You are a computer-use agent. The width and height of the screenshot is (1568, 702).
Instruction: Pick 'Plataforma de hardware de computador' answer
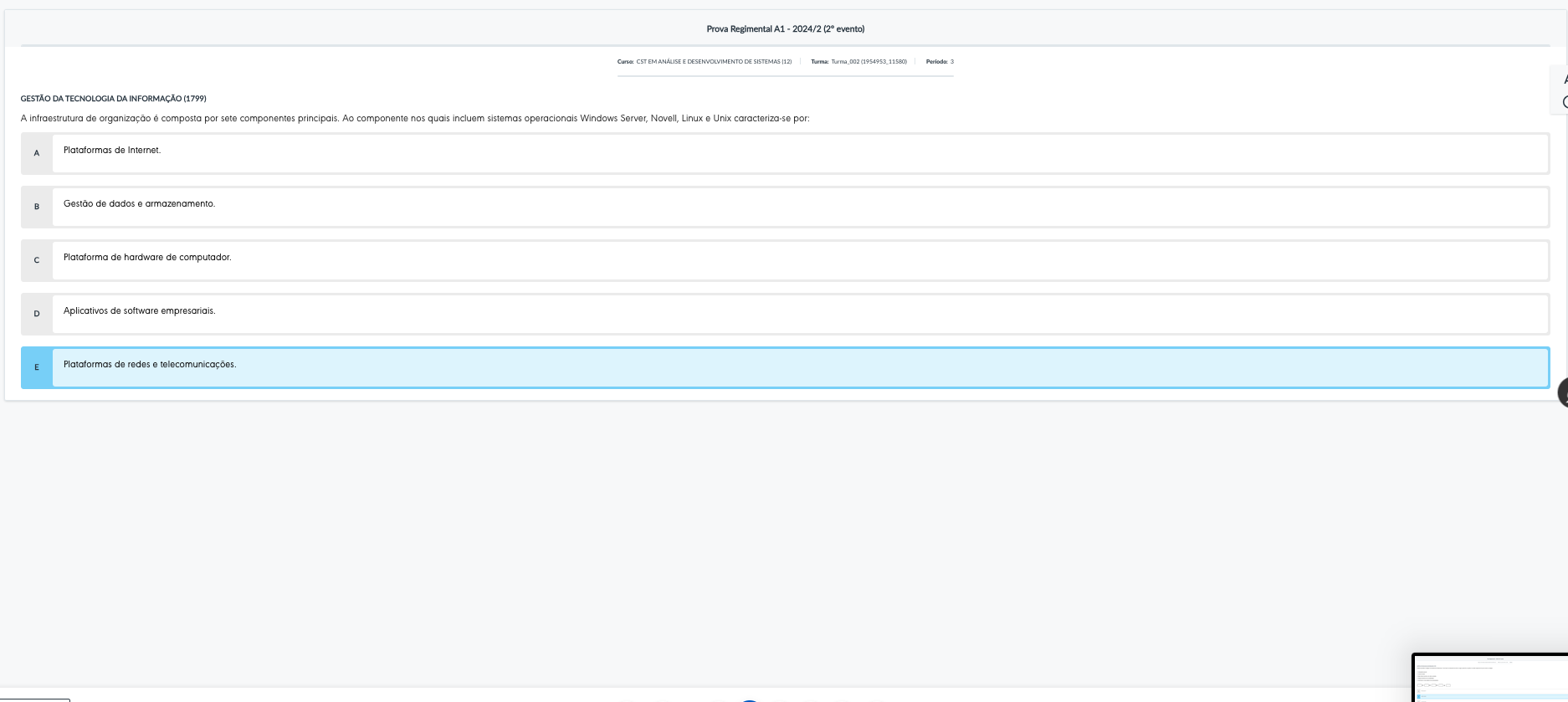[147, 258]
